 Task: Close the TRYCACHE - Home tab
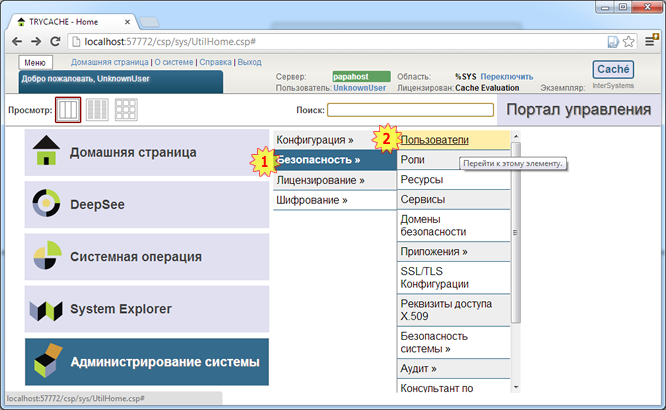coord(127,22)
